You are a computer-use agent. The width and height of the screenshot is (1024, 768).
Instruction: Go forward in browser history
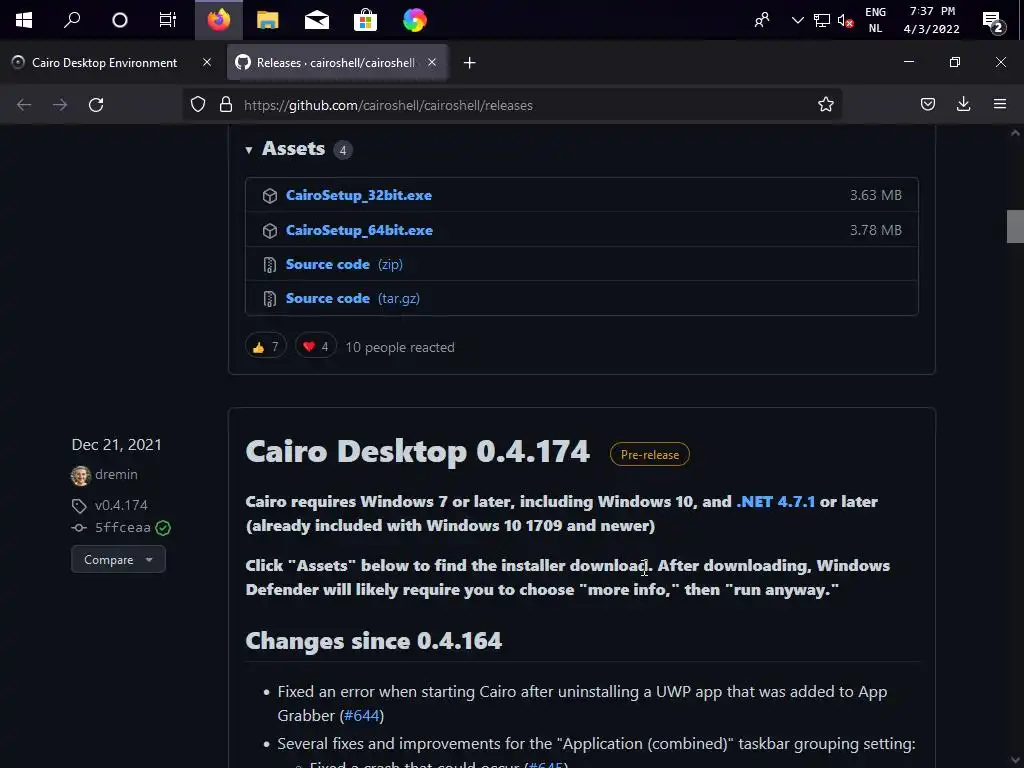pyautogui.click(x=60, y=104)
